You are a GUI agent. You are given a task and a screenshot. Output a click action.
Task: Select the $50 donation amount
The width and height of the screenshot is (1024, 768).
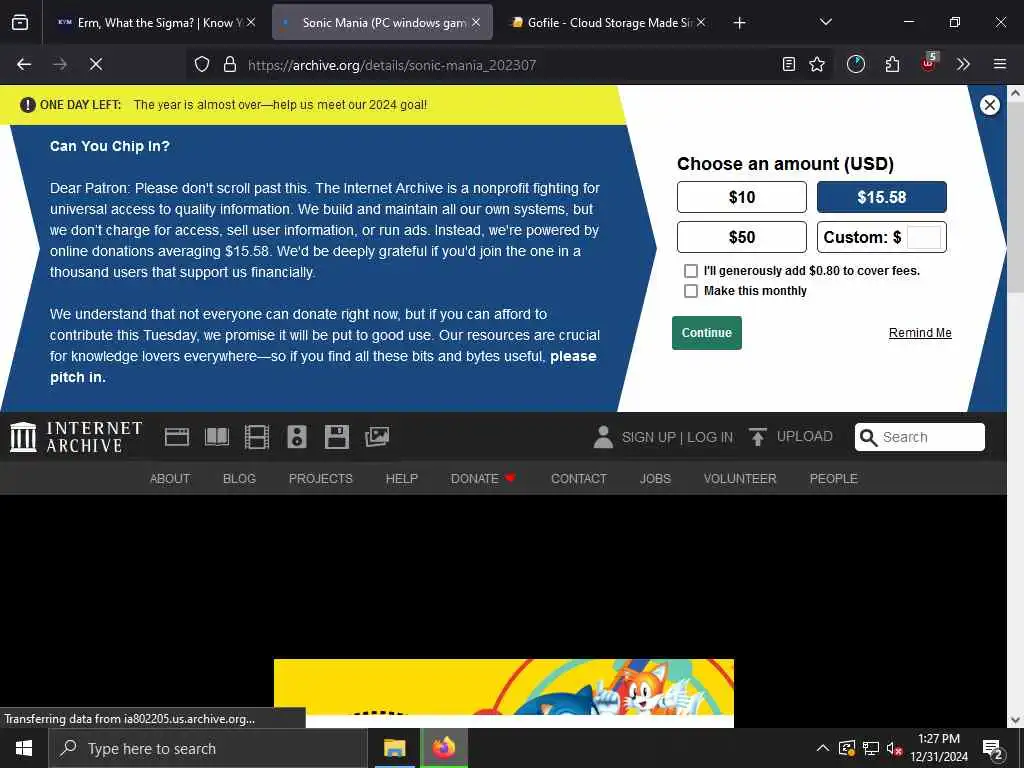742,237
